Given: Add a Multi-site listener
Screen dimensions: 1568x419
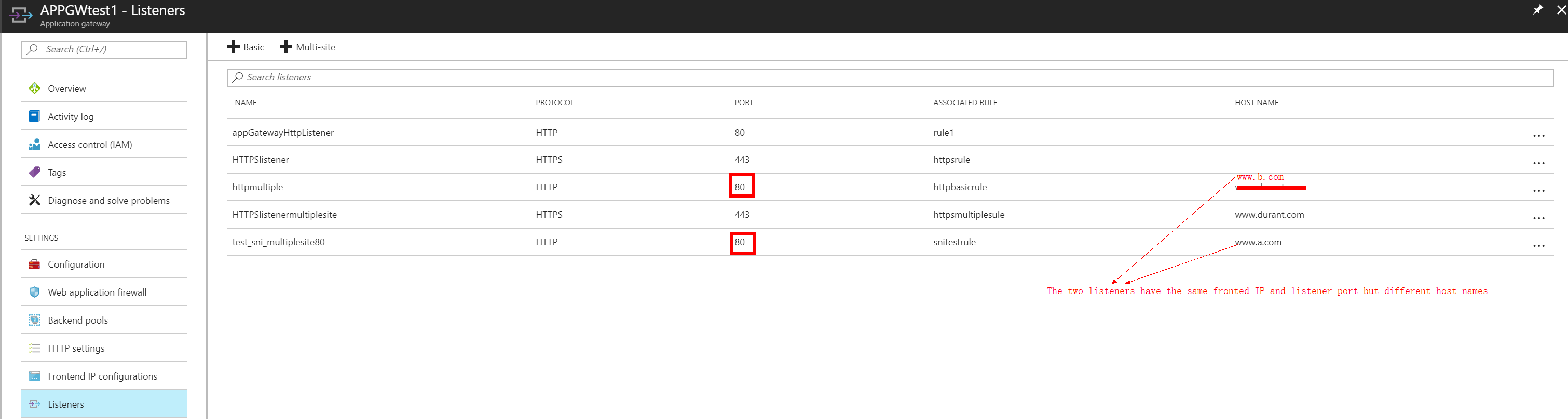Looking at the screenshot, I should 307,47.
